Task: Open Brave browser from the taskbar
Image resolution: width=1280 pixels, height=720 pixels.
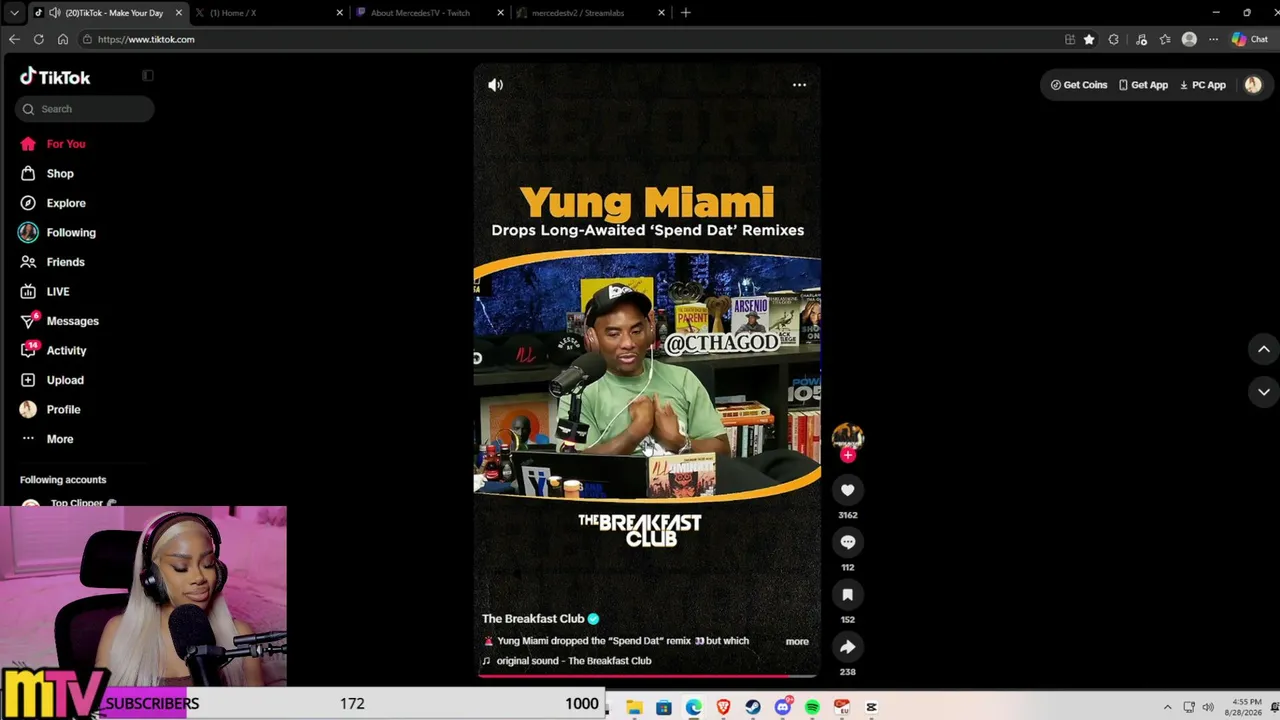Action: point(723,707)
